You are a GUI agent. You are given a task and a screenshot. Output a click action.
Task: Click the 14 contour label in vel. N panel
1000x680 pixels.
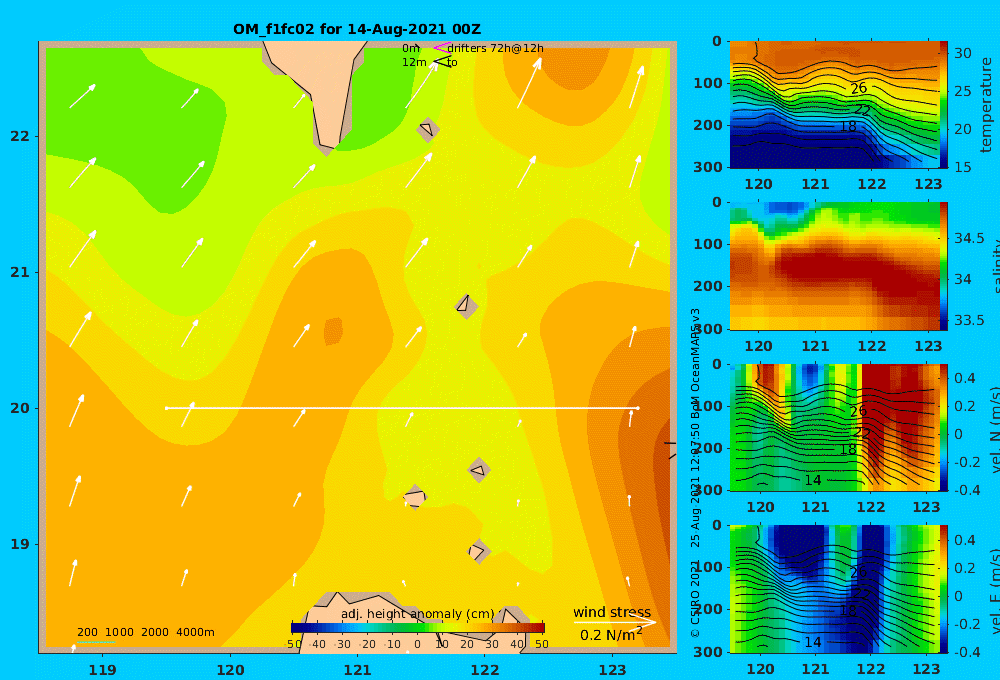812,480
